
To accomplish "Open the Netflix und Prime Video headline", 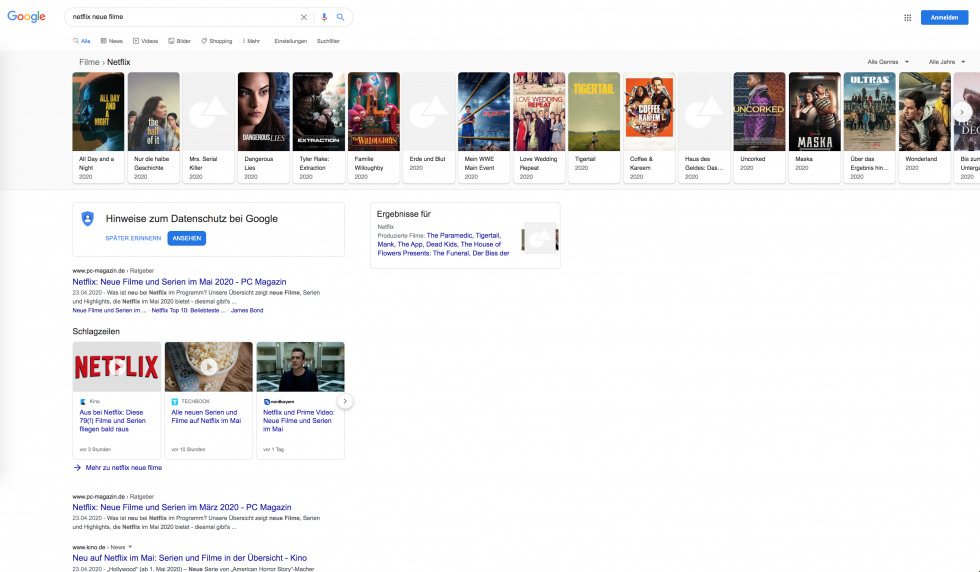I will (x=299, y=421).
